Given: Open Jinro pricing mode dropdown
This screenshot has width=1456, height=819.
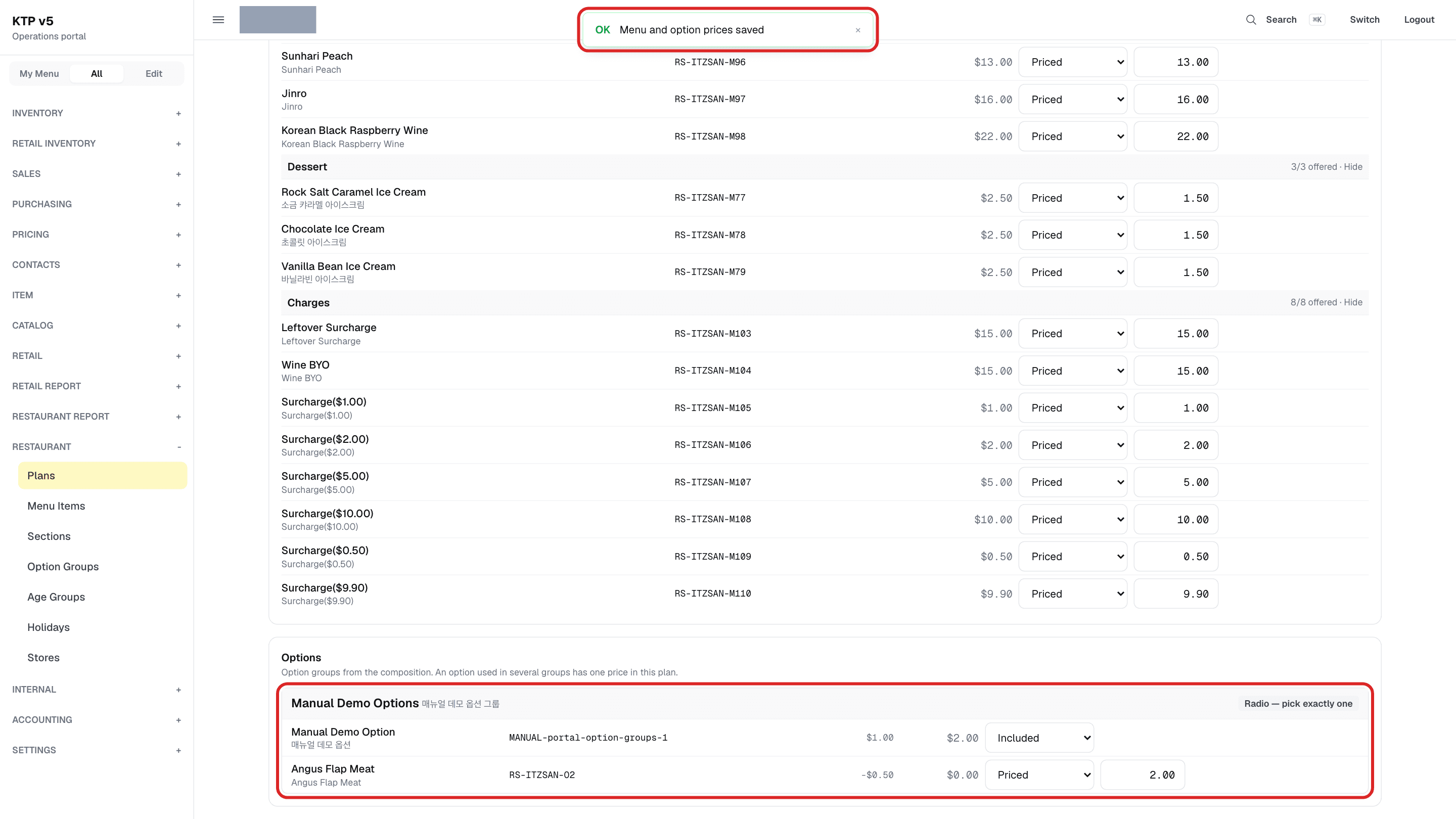Looking at the screenshot, I should (1072, 100).
